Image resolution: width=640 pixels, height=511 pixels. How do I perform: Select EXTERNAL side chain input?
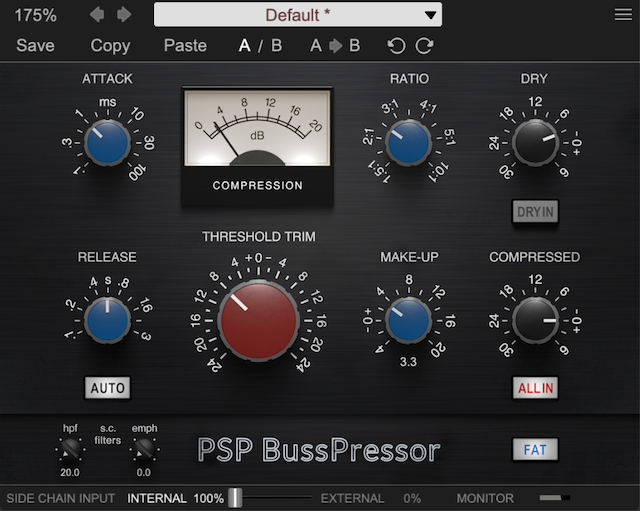click(x=352, y=498)
